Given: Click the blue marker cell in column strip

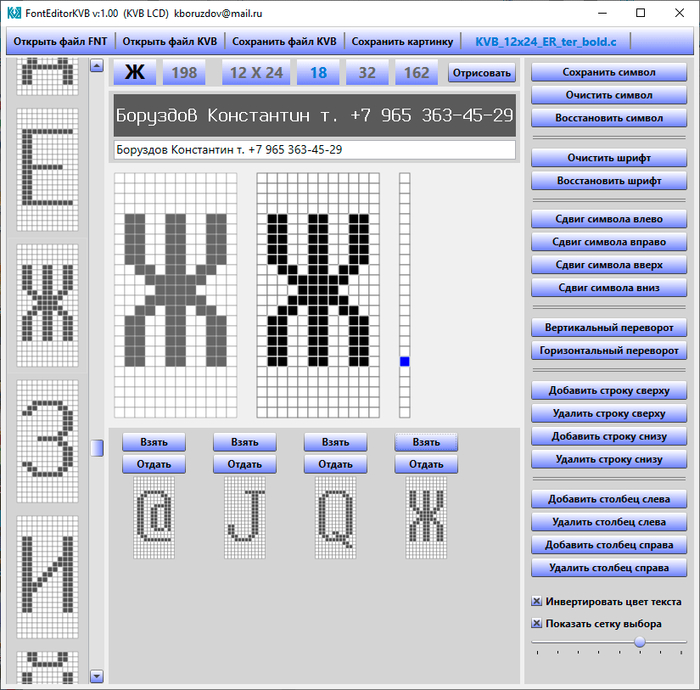Looking at the screenshot, I should point(404,362).
